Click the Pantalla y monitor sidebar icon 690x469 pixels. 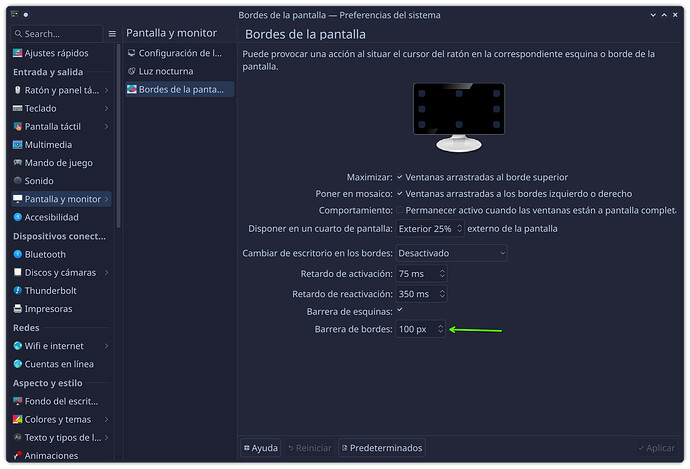18,199
